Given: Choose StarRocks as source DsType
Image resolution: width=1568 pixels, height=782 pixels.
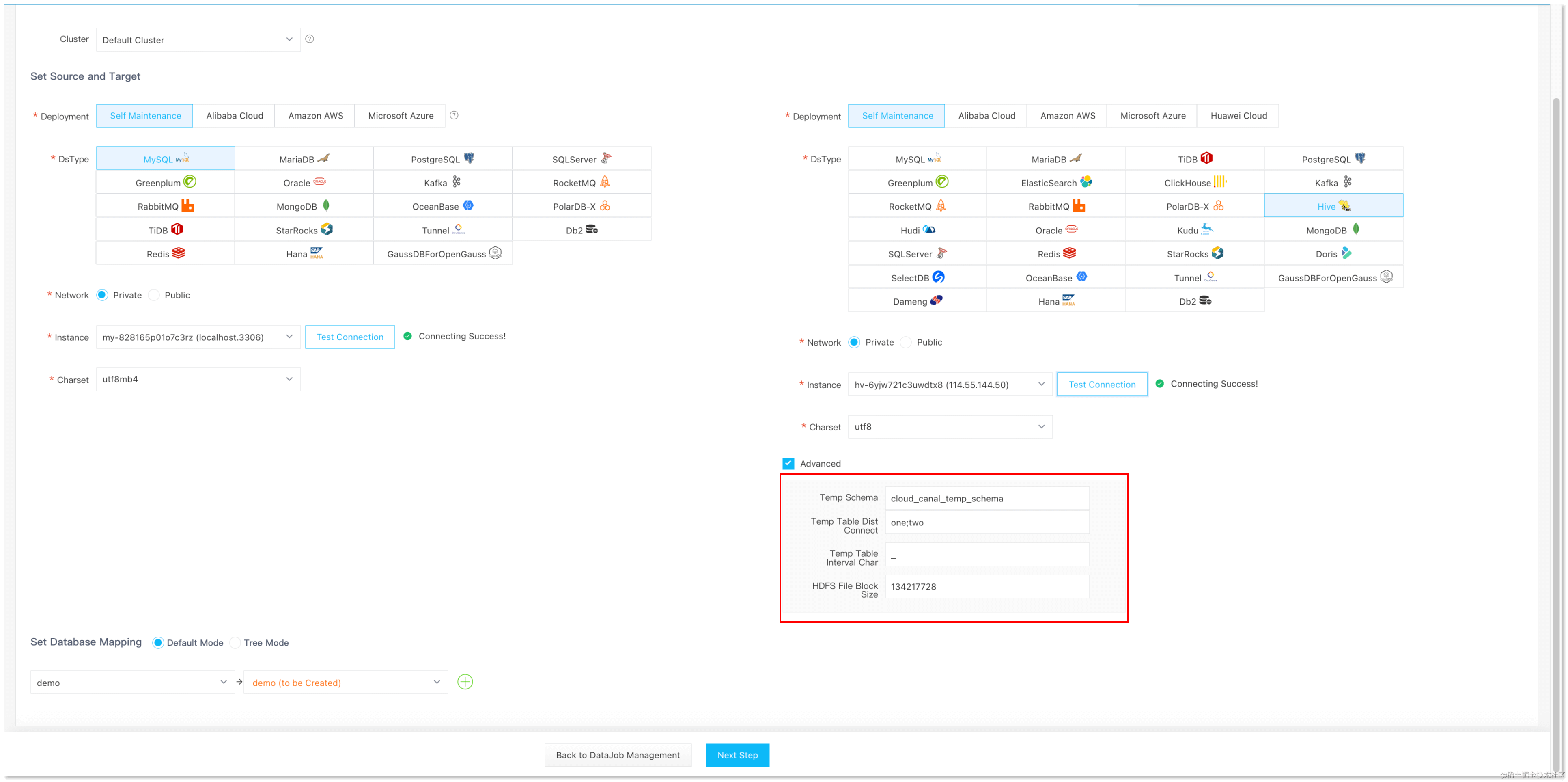Looking at the screenshot, I should pos(303,230).
